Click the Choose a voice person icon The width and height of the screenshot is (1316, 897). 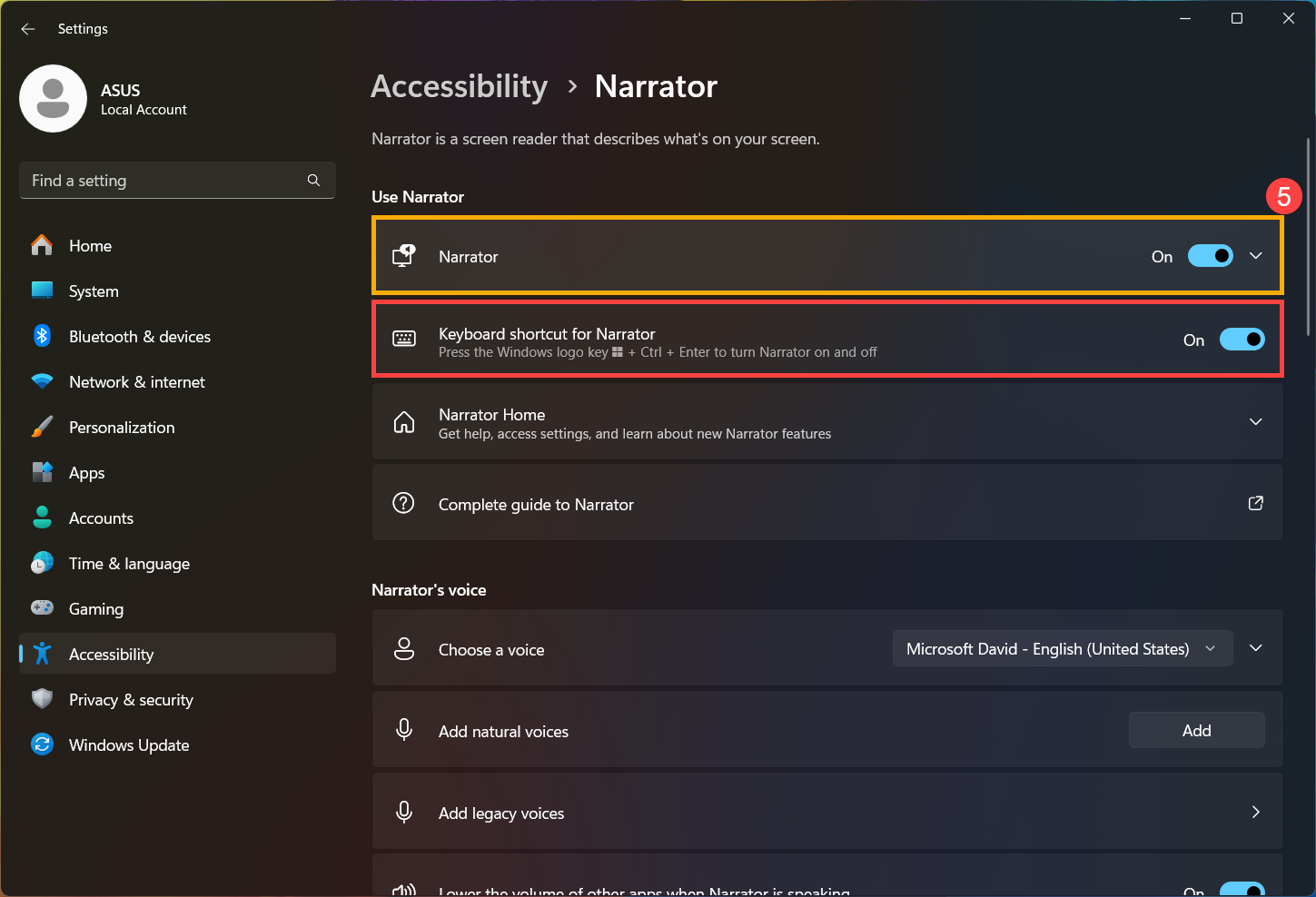pyautogui.click(x=404, y=648)
